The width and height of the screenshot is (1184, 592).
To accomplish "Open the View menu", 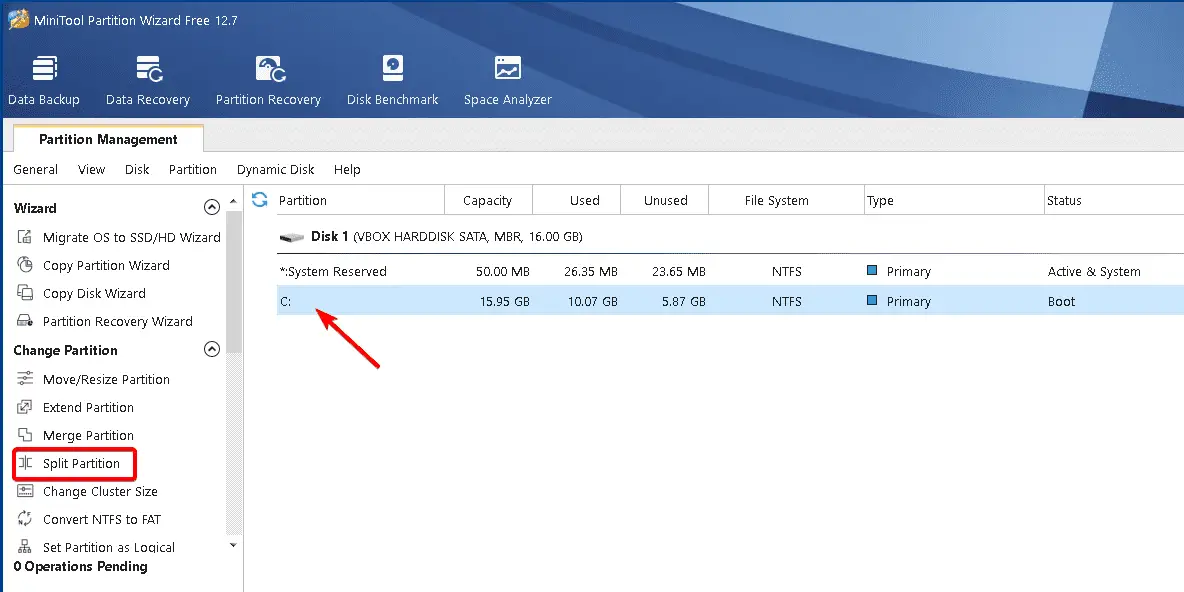I will point(91,169).
